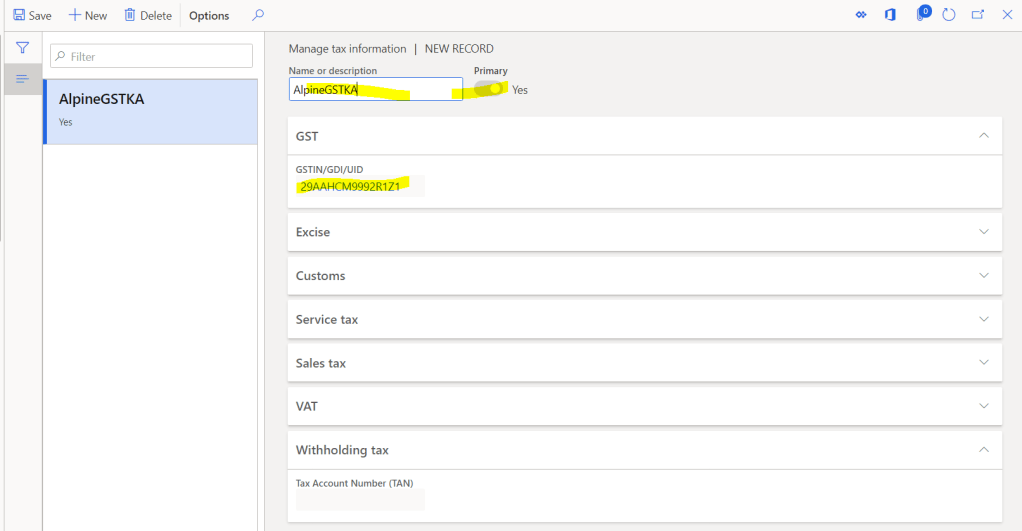This screenshot has width=1022, height=531.
Task: Toggle the list view lines icon
Action: 22,78
